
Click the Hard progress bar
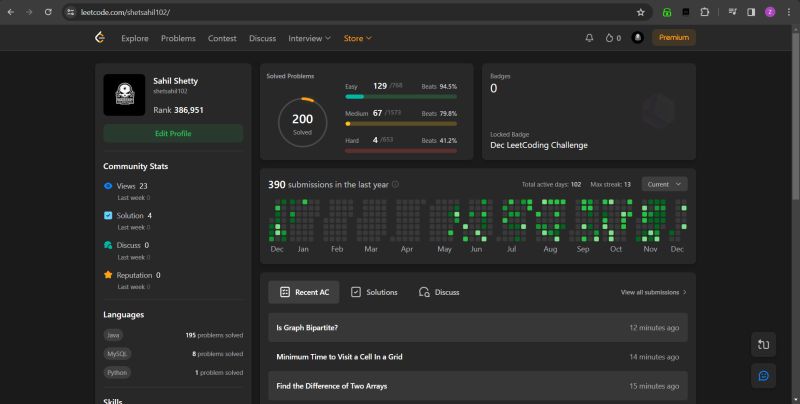(x=401, y=150)
